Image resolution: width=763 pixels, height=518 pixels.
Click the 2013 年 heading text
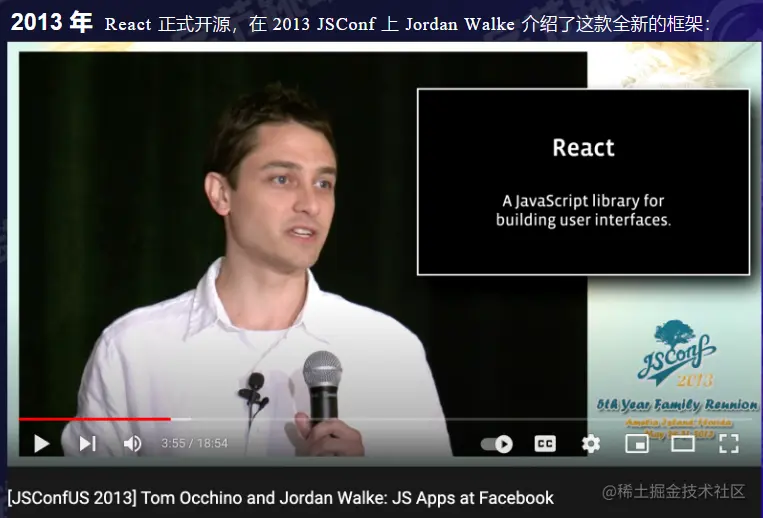(52, 22)
